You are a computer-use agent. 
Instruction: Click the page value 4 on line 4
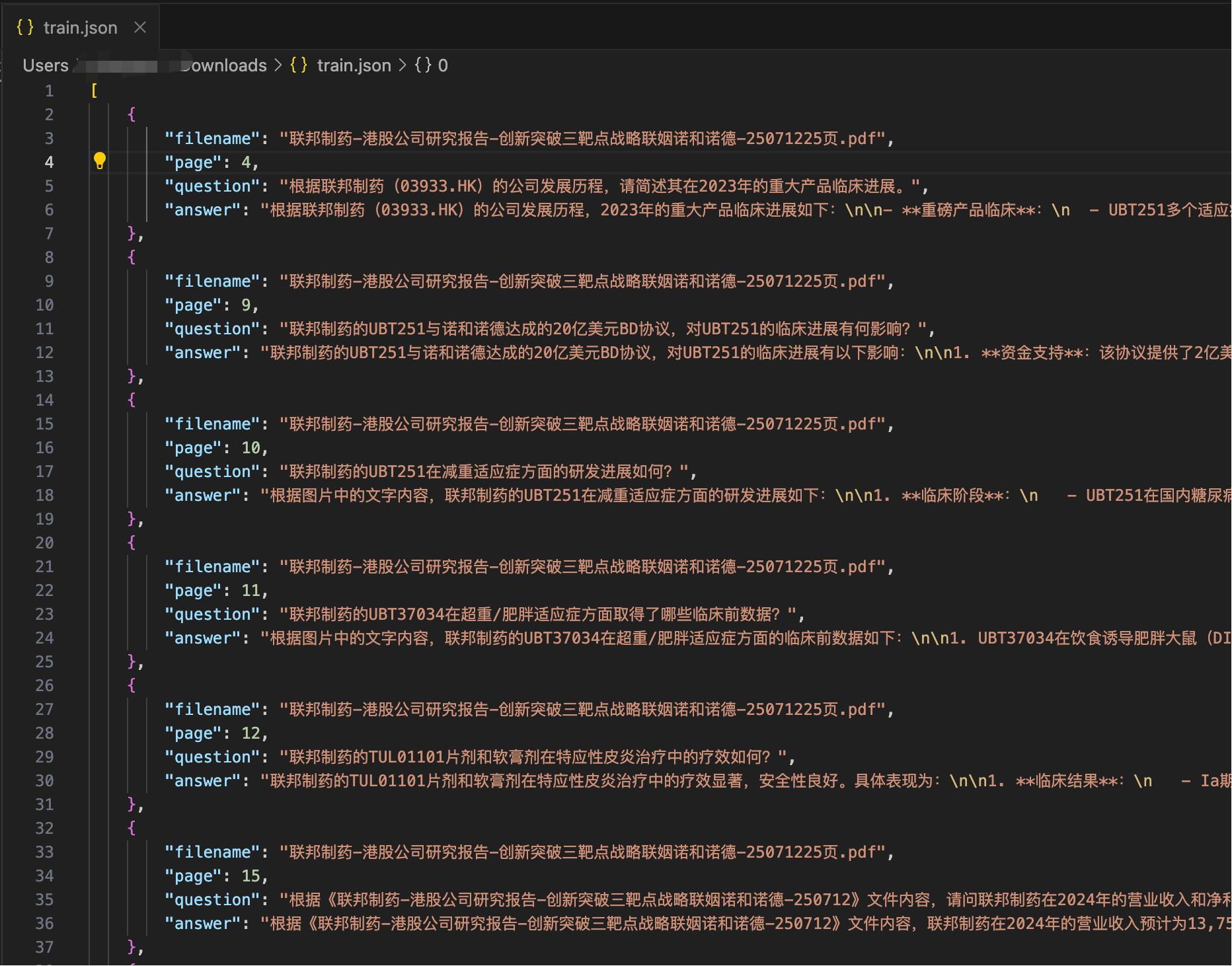pyautogui.click(x=246, y=163)
